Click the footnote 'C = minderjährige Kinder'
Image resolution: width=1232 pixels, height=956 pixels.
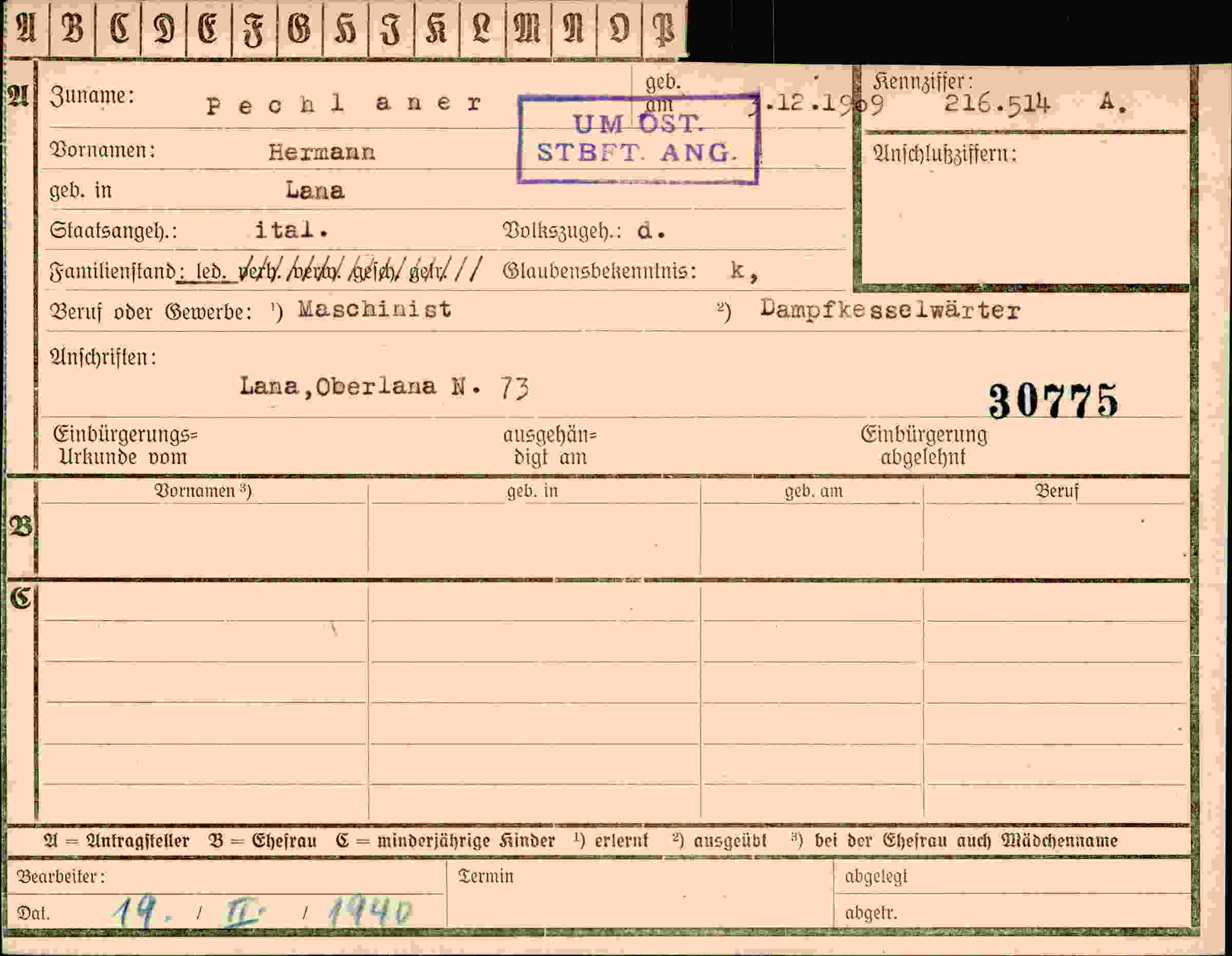coord(445,841)
